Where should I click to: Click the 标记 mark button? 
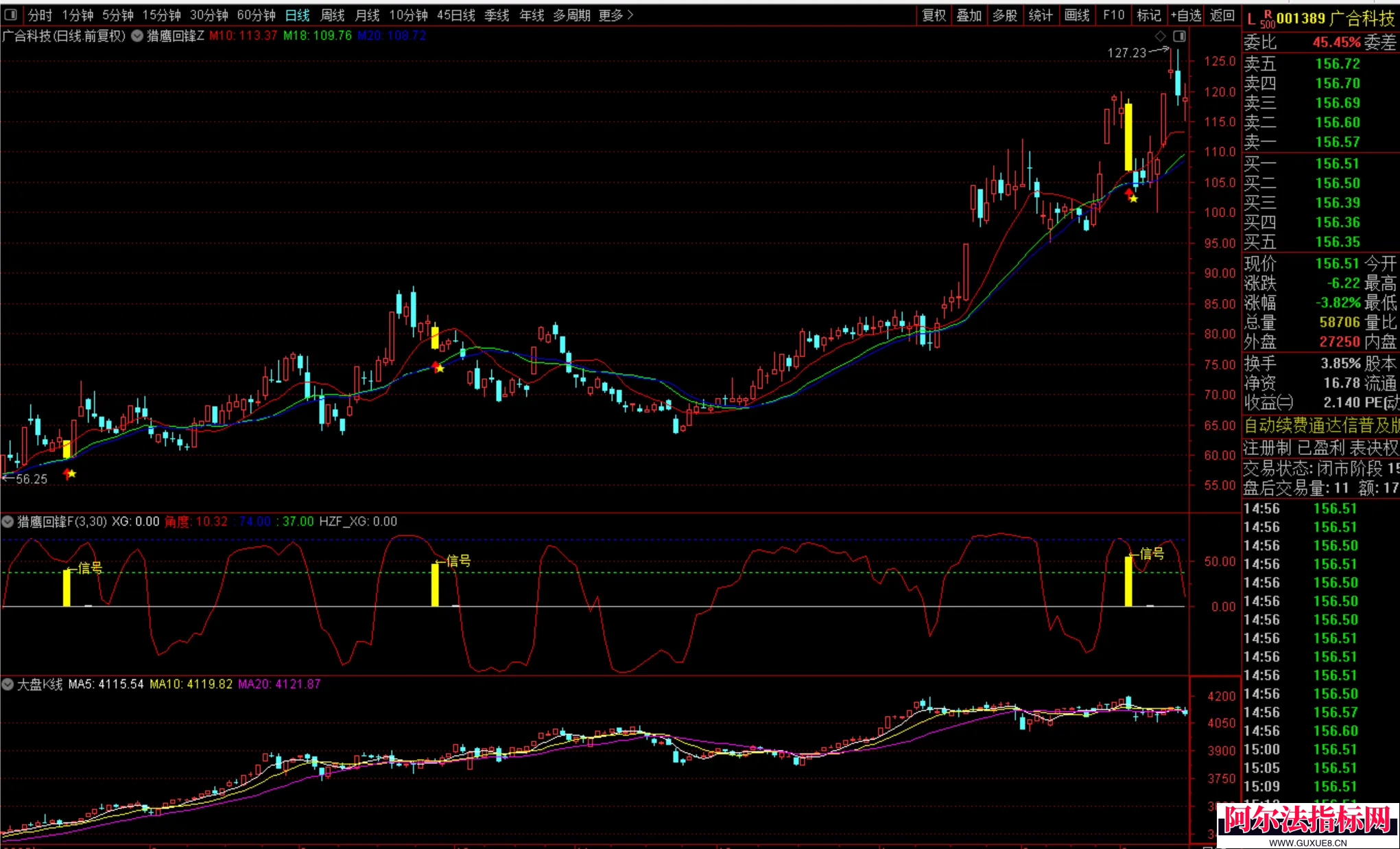click(x=1149, y=15)
